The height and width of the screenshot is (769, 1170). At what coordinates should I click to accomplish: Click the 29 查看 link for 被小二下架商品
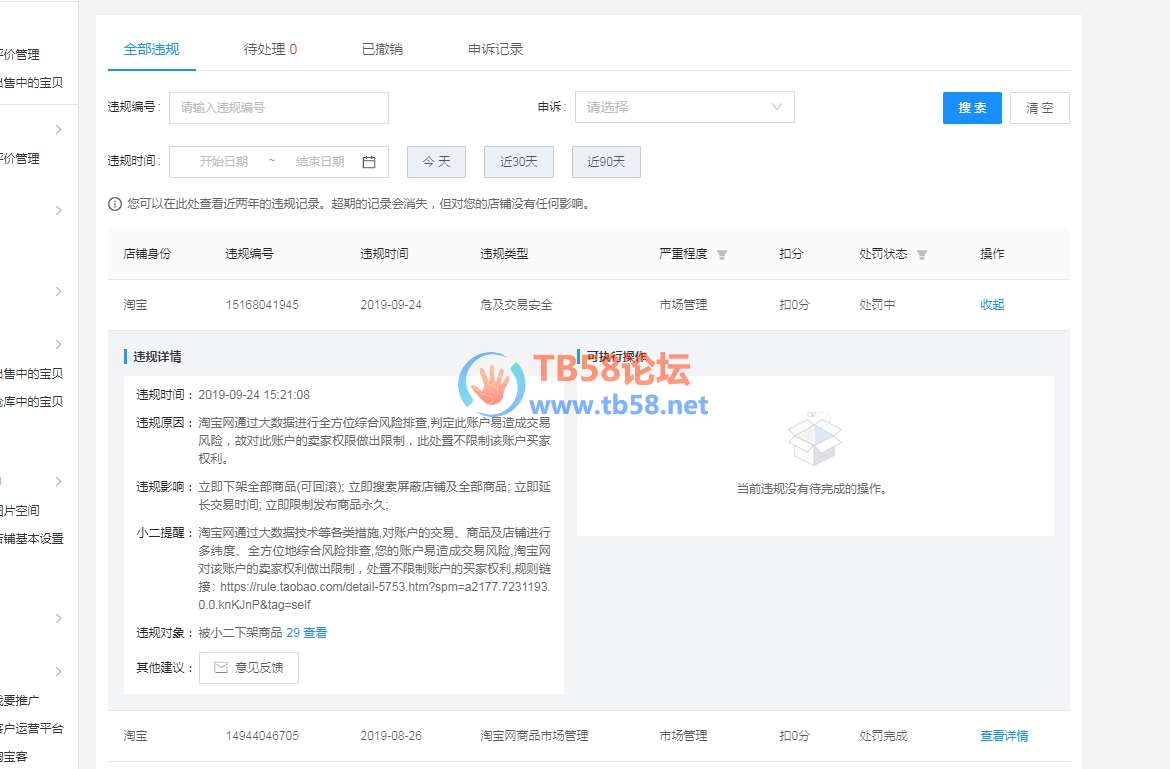[307, 633]
